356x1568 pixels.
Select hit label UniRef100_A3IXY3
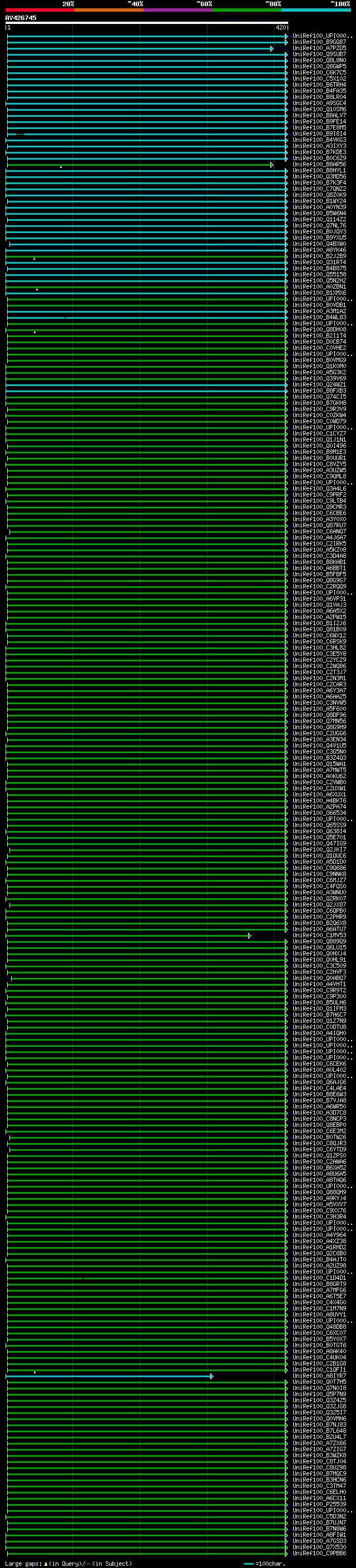[x=319, y=146]
